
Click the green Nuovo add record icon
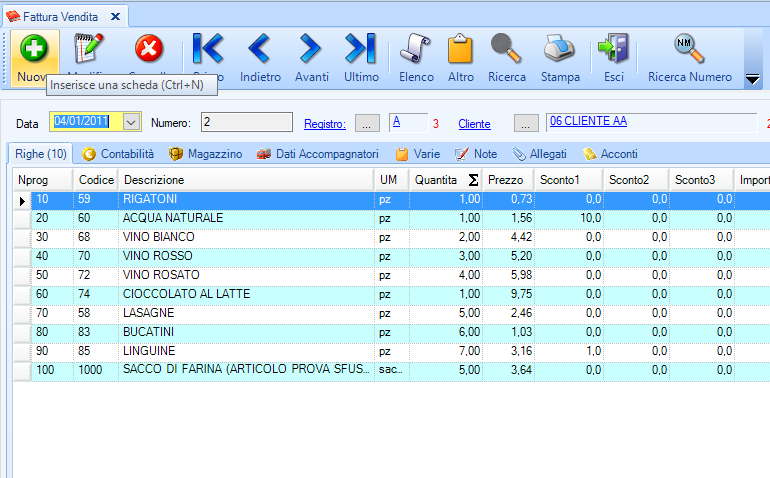pyautogui.click(x=35, y=49)
